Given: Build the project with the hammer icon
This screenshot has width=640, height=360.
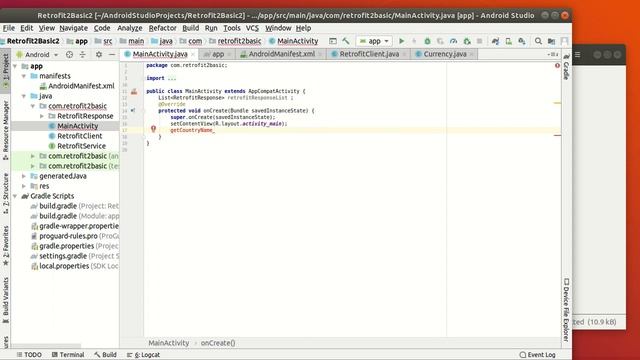Looking at the screenshot, I should coord(346,41).
